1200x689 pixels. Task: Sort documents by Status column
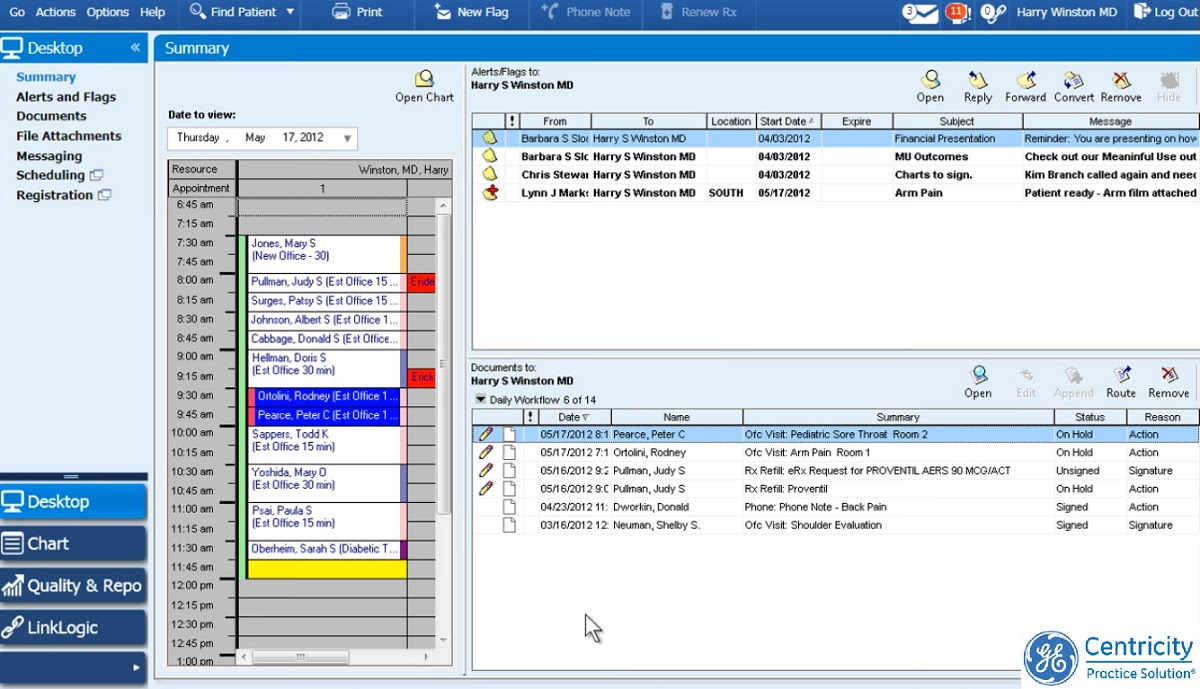tap(1090, 417)
